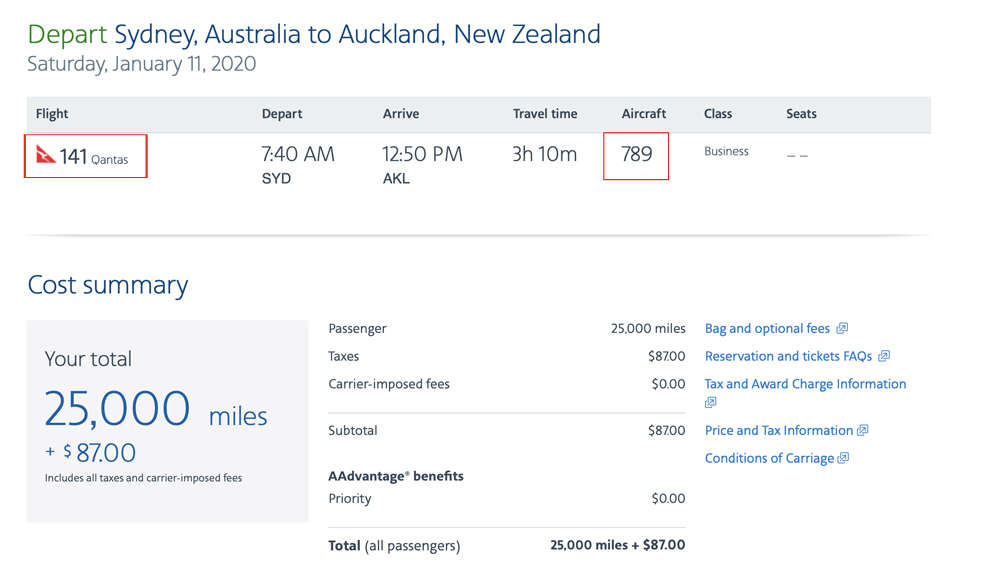Click external link icon beside Reservation and tickets FAQs
Image resolution: width=1000 pixels, height=579 pixels.
[884, 356]
